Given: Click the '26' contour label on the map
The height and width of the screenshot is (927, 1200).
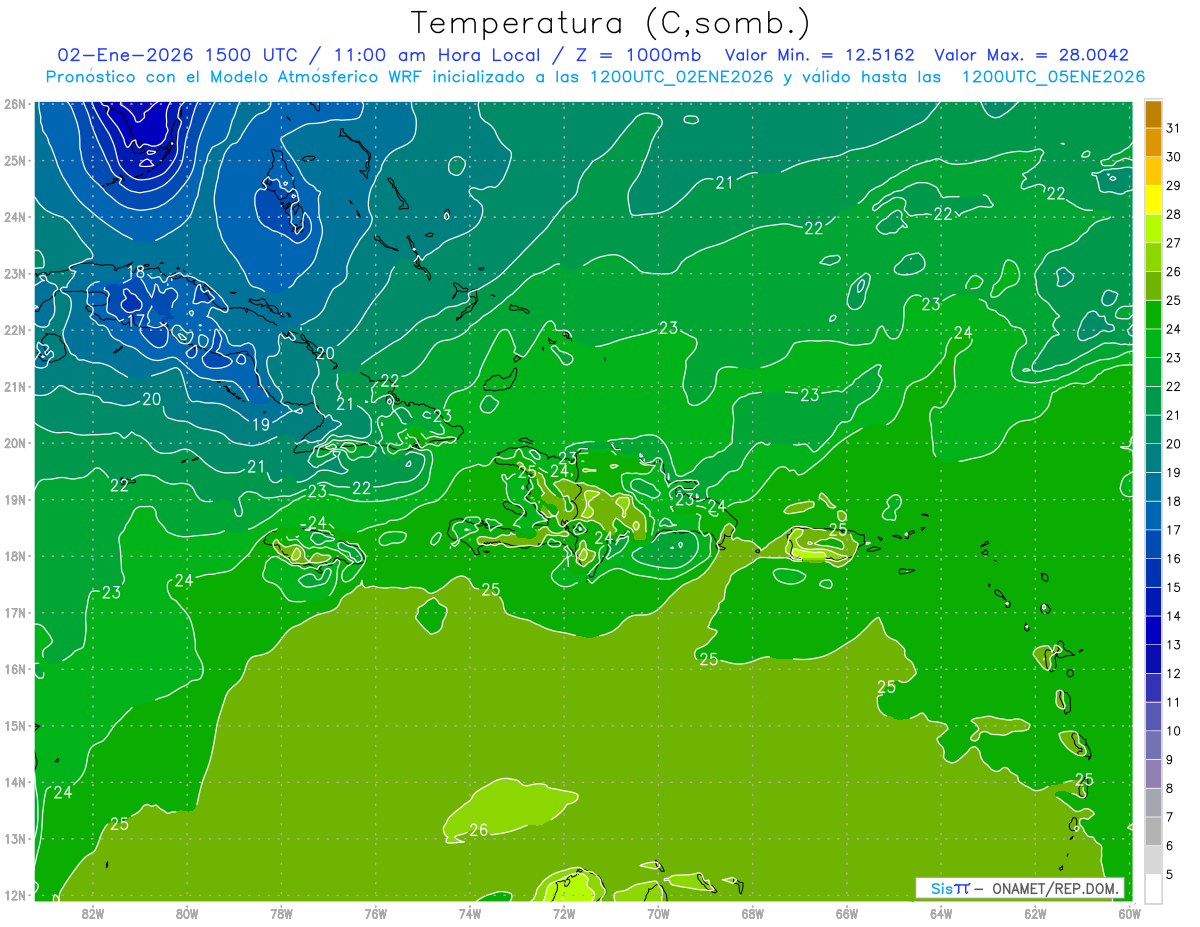Looking at the screenshot, I should pyautogui.click(x=479, y=830).
